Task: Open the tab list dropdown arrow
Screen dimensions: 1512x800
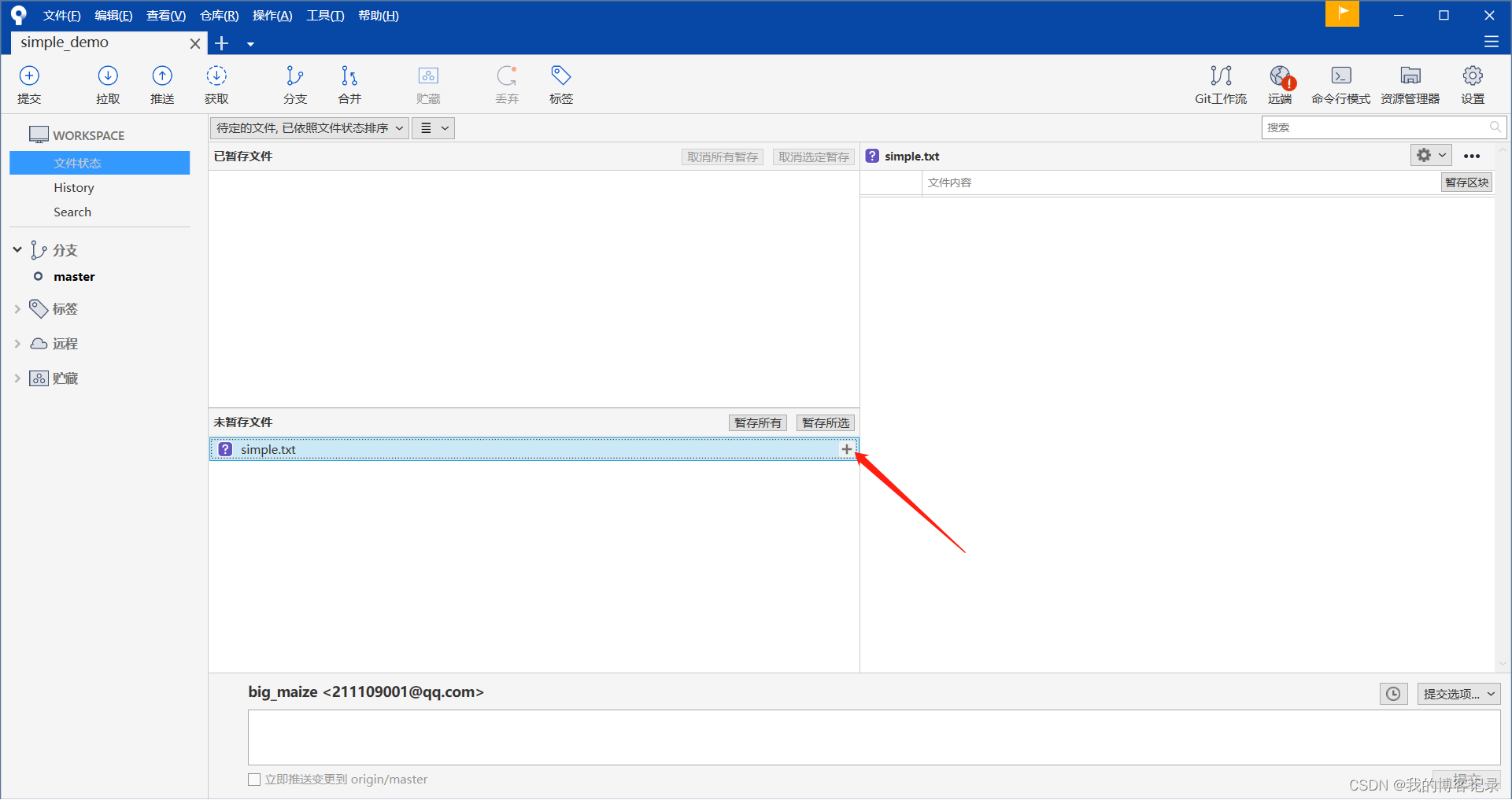Action: (x=250, y=44)
